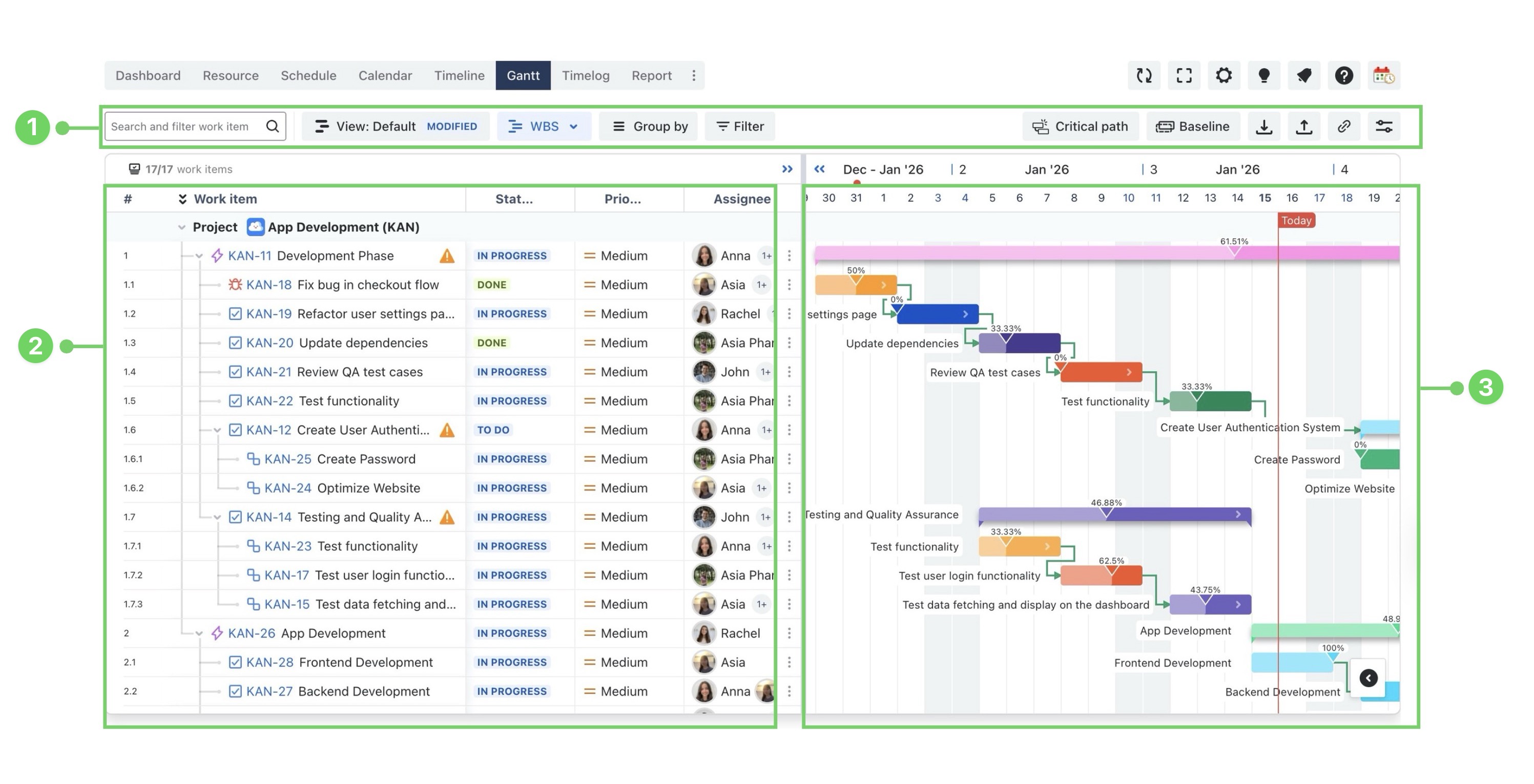Image resolution: width=1534 pixels, height=784 pixels.
Task: Collapse the KAN-11 Development Phase row
Action: (x=199, y=256)
